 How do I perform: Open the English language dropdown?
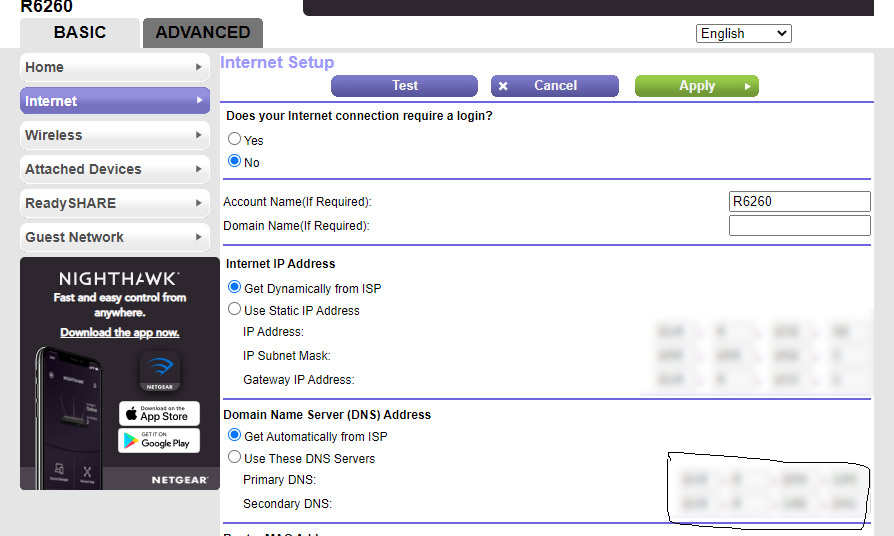pos(743,34)
